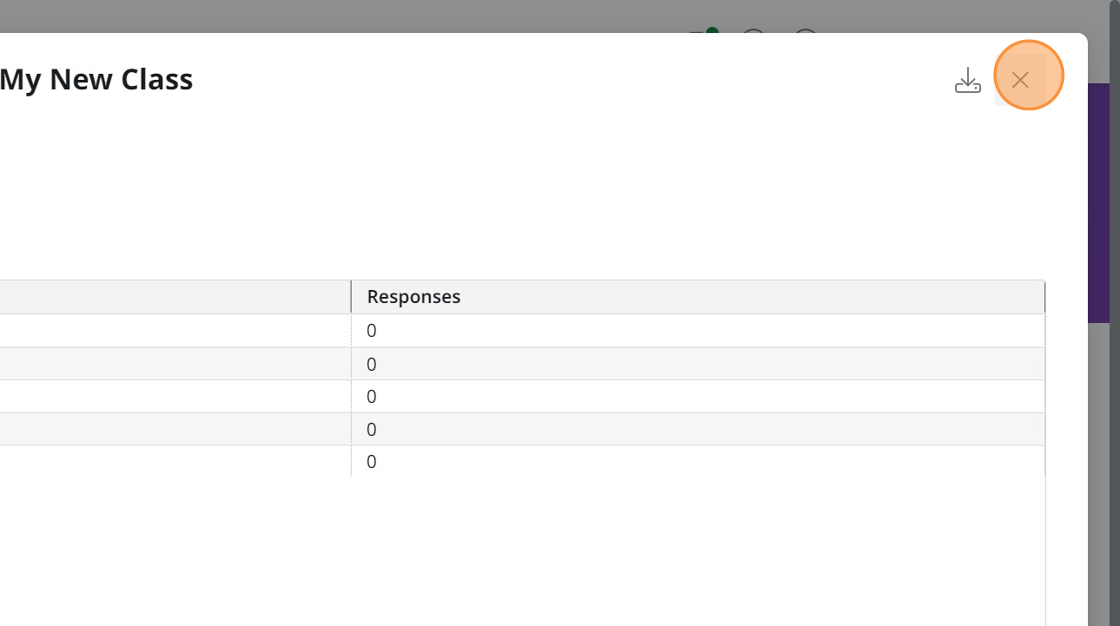Sort by the Responses column header
The width and height of the screenshot is (1120, 626).
(414, 297)
